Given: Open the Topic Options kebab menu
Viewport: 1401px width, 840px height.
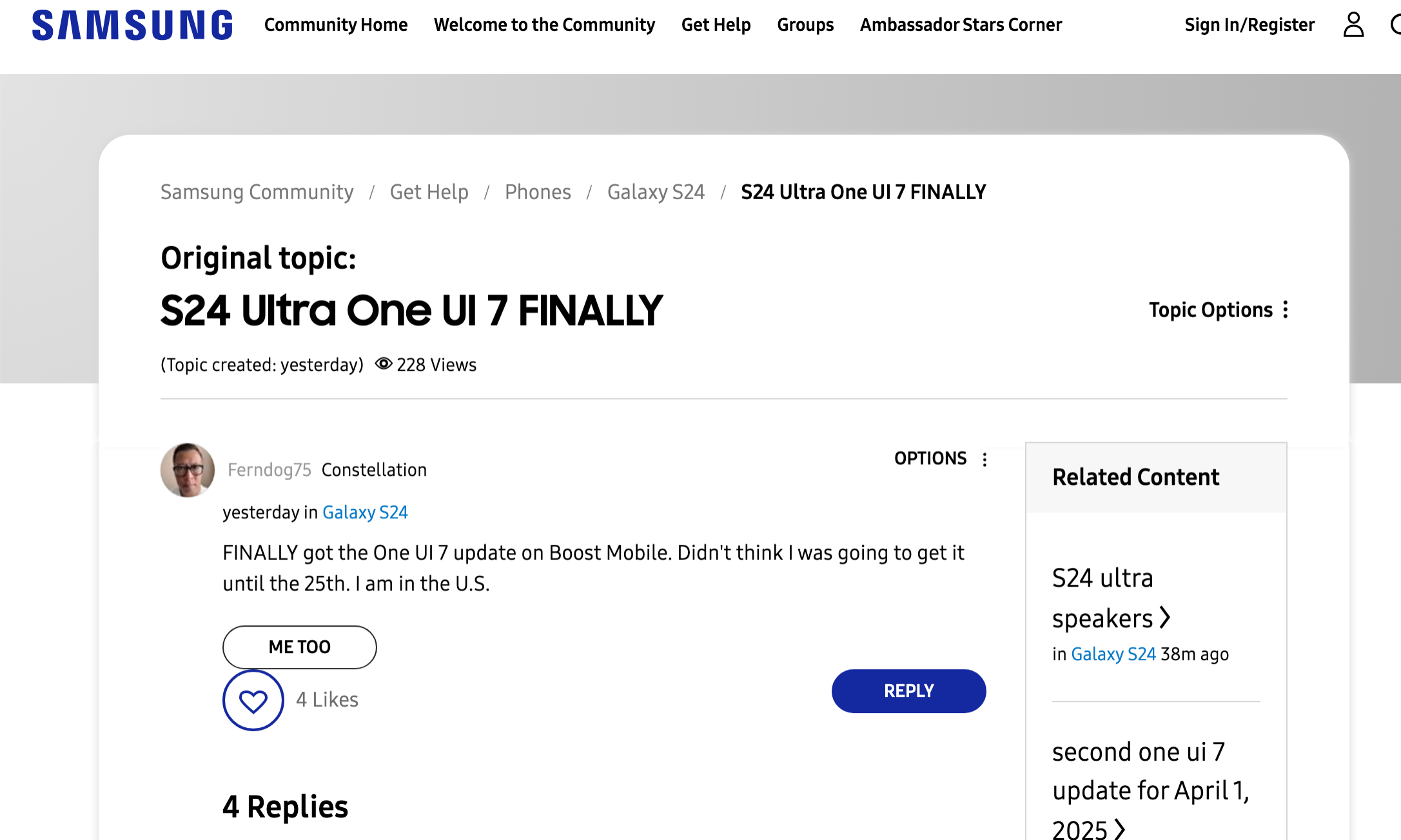Looking at the screenshot, I should 1286,310.
